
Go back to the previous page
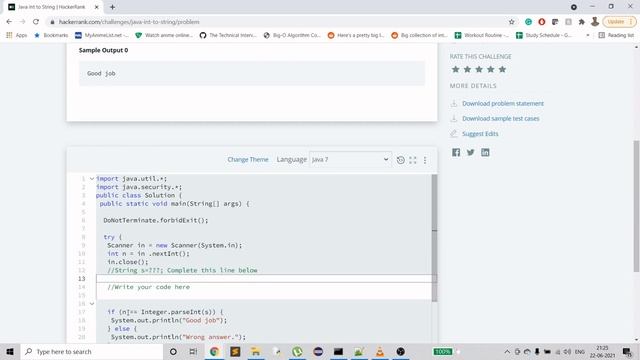click(x=9, y=22)
